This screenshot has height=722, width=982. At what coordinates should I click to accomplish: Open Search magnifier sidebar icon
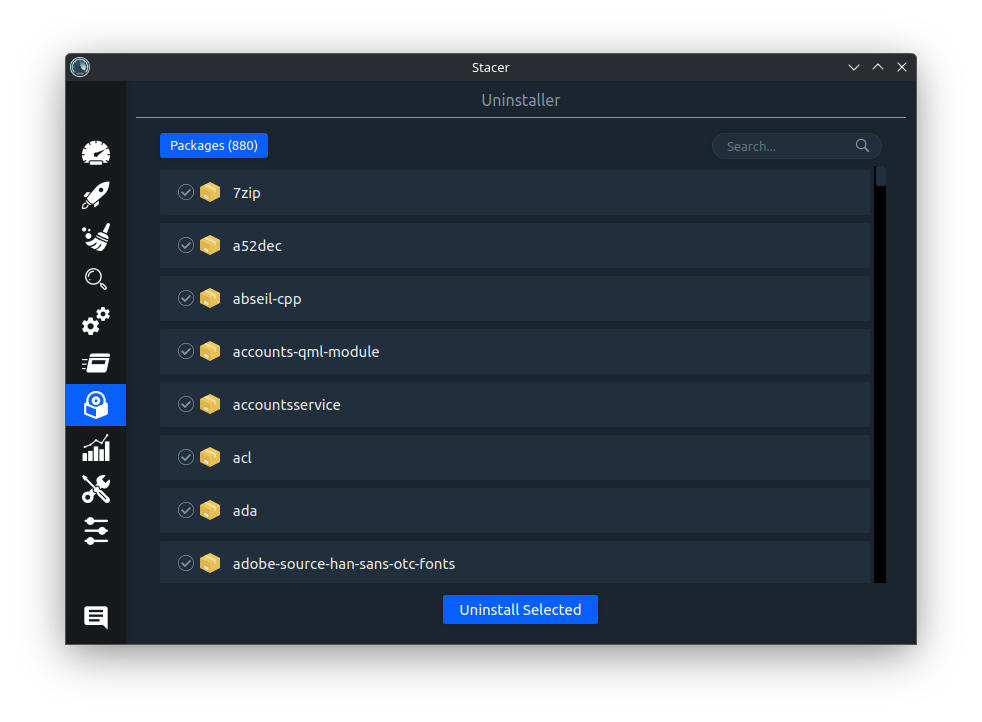click(96, 279)
